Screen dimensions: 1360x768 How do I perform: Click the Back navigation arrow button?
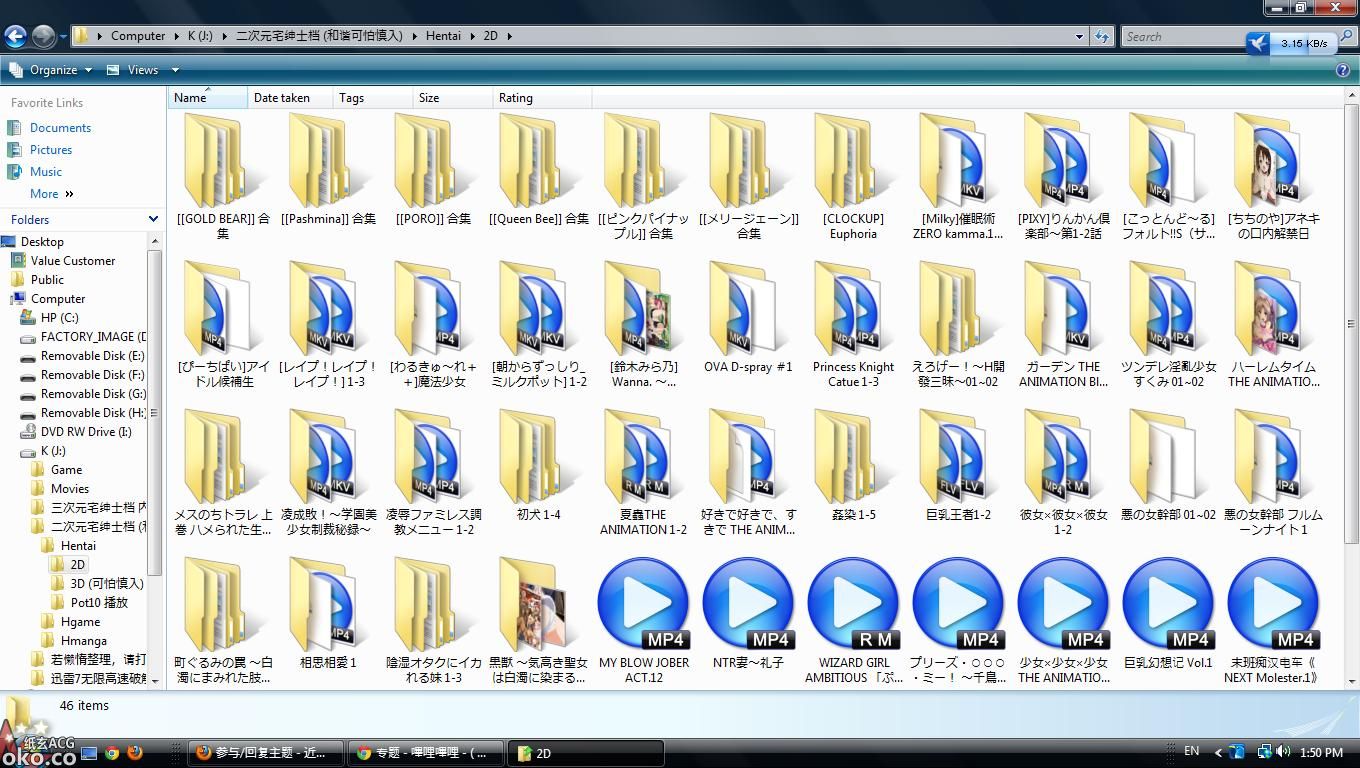tap(15, 36)
